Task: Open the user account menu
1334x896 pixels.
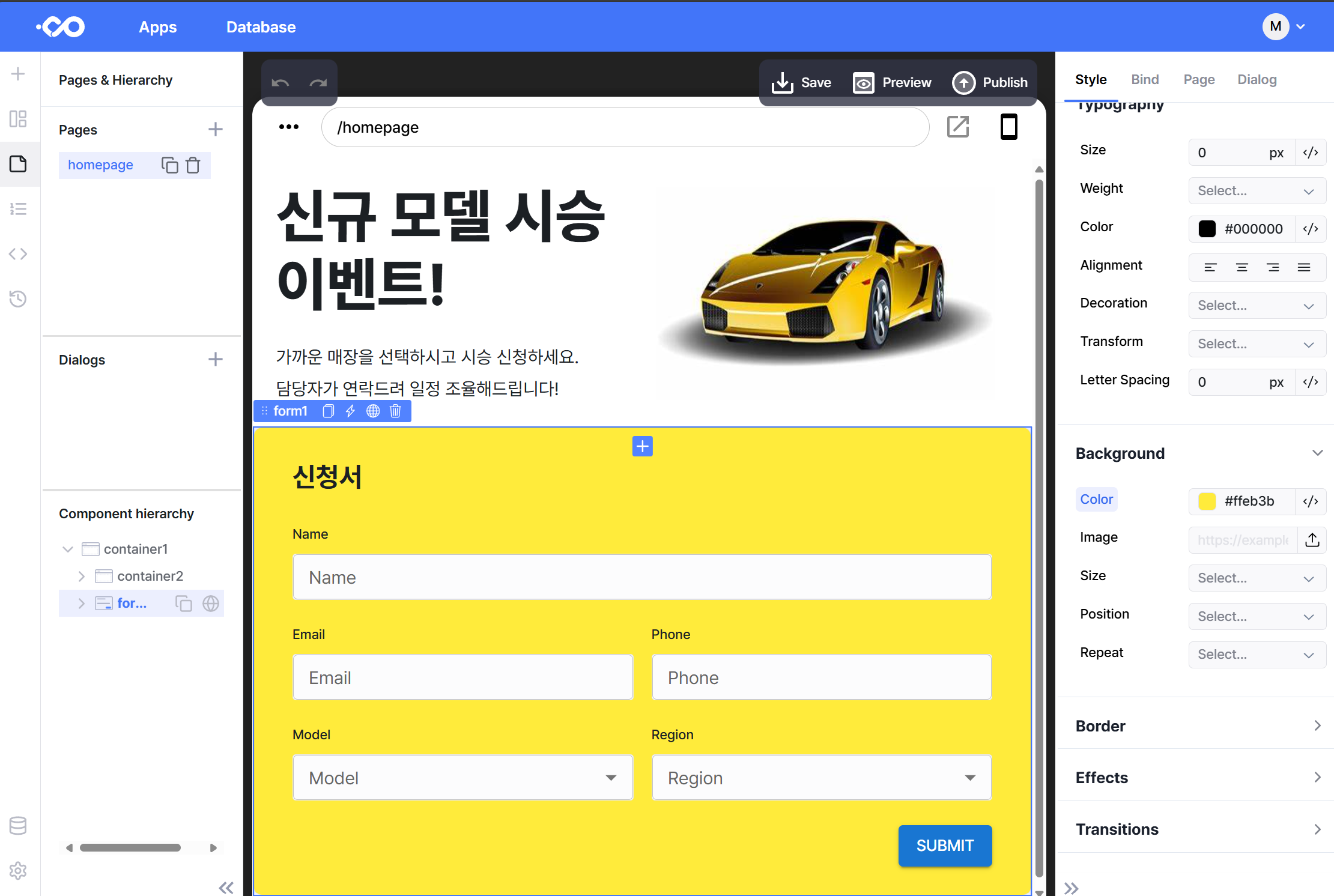Action: click(1284, 27)
